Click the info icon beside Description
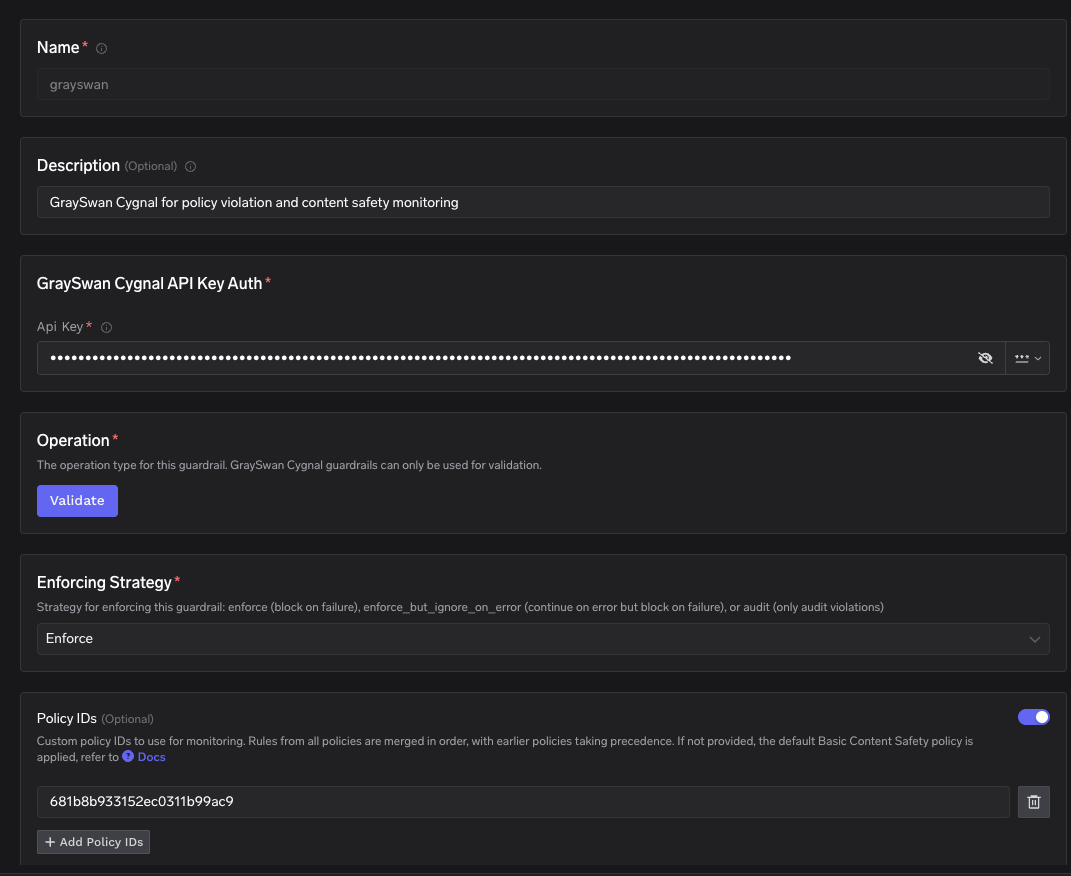This screenshot has width=1071, height=876. tap(190, 166)
